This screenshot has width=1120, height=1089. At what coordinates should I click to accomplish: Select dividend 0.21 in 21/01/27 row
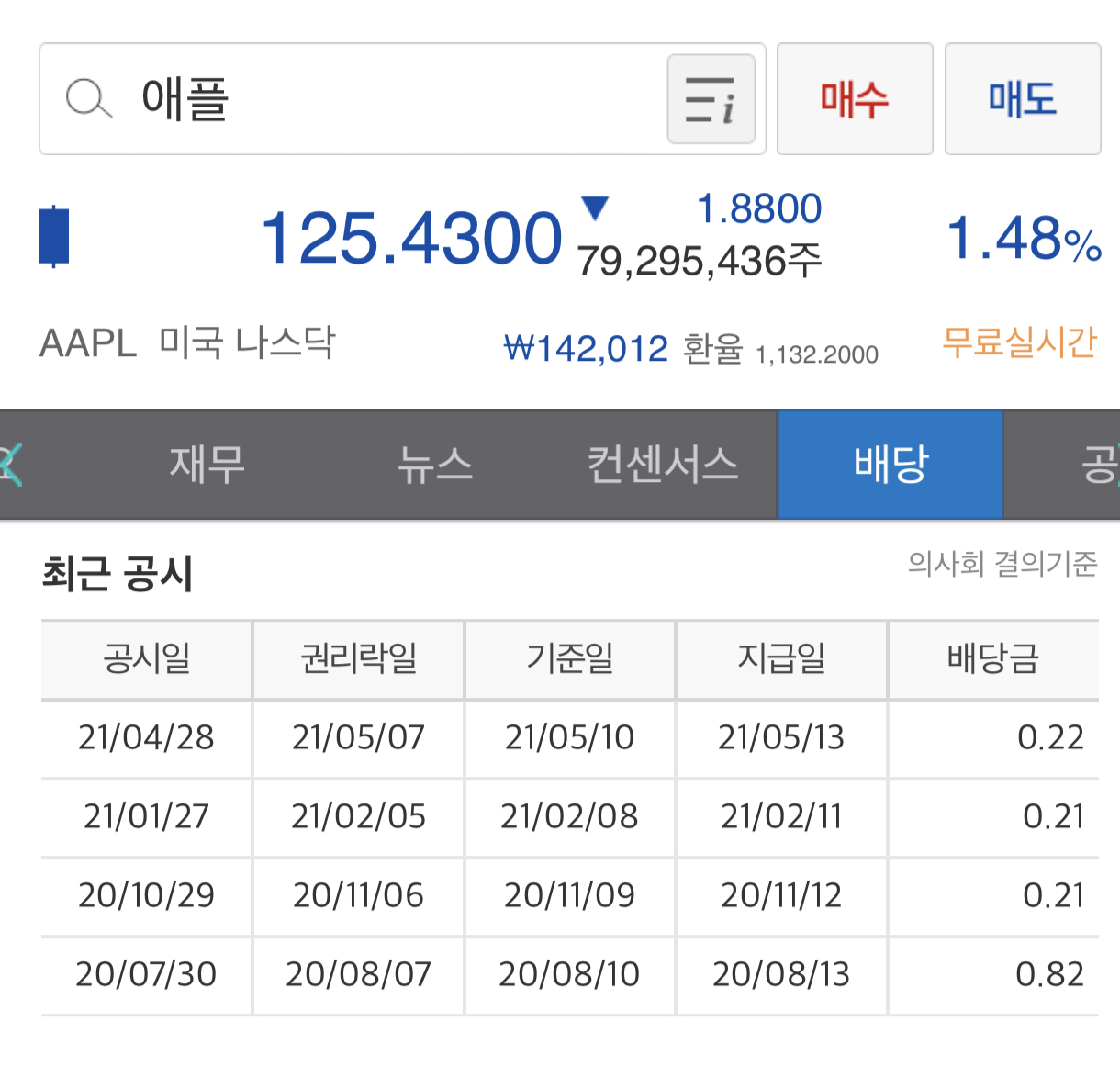click(1053, 816)
